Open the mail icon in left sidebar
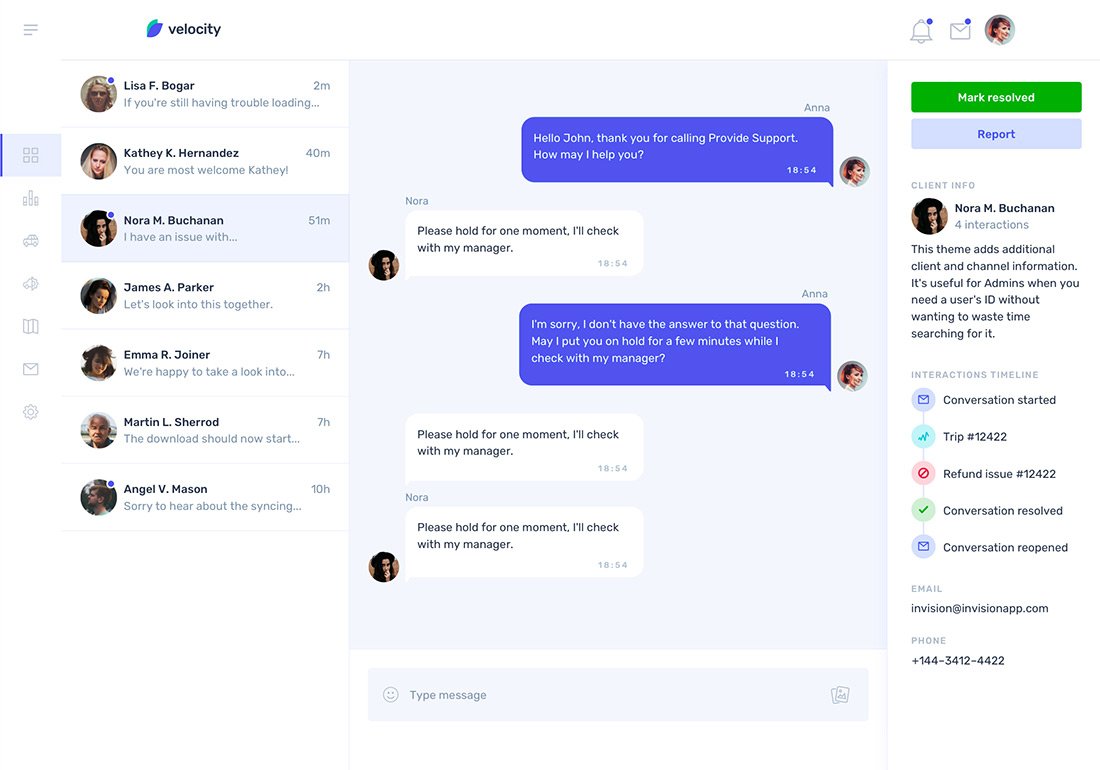Image resolution: width=1100 pixels, height=770 pixels. point(31,369)
